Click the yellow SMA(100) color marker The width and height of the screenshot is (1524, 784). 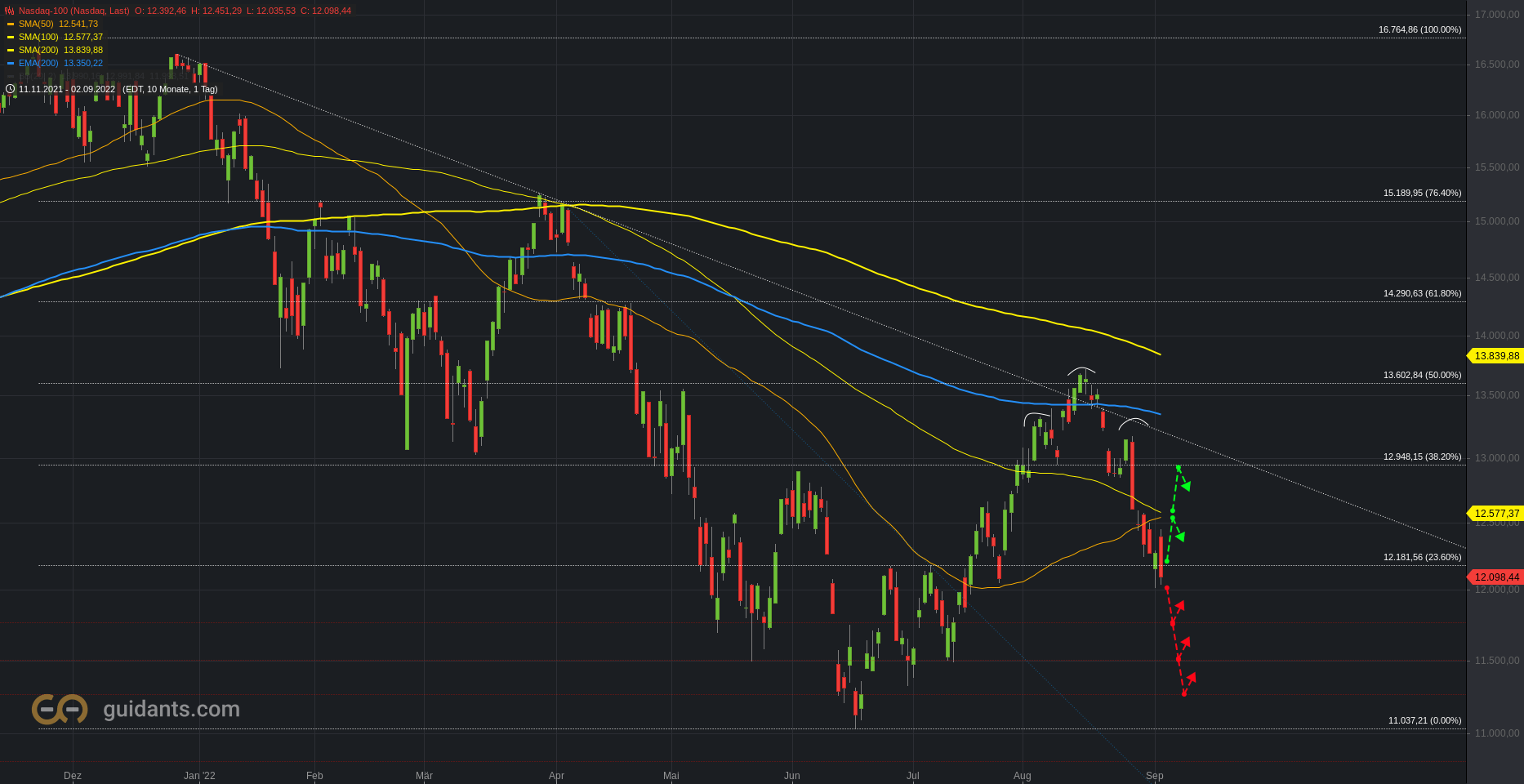[x=11, y=38]
